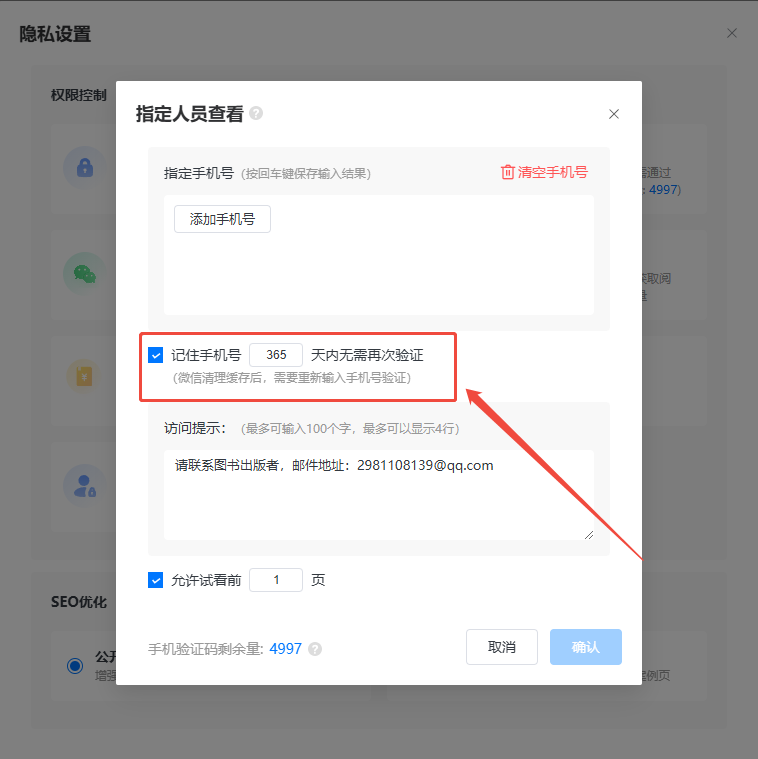Click the 取消 button
758x759 pixels.
click(x=501, y=647)
